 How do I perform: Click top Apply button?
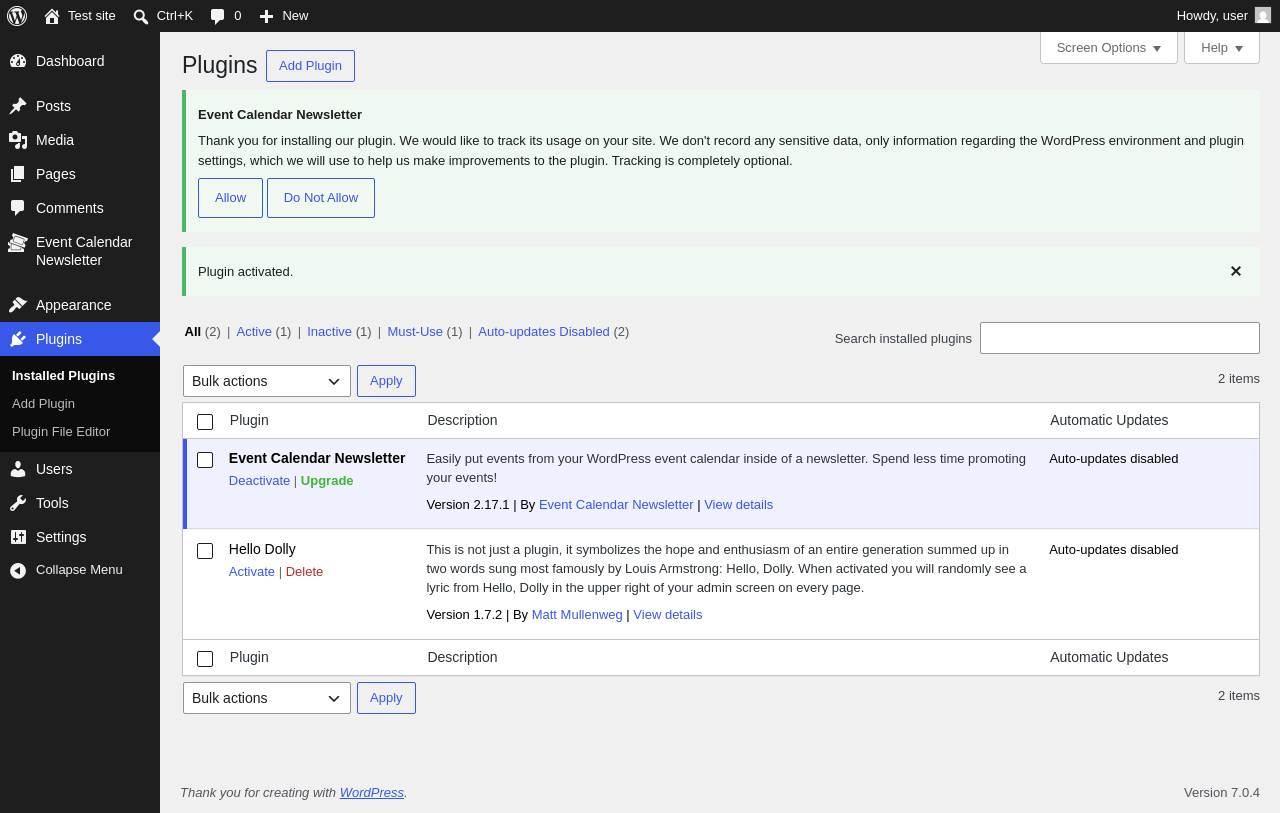pos(386,381)
